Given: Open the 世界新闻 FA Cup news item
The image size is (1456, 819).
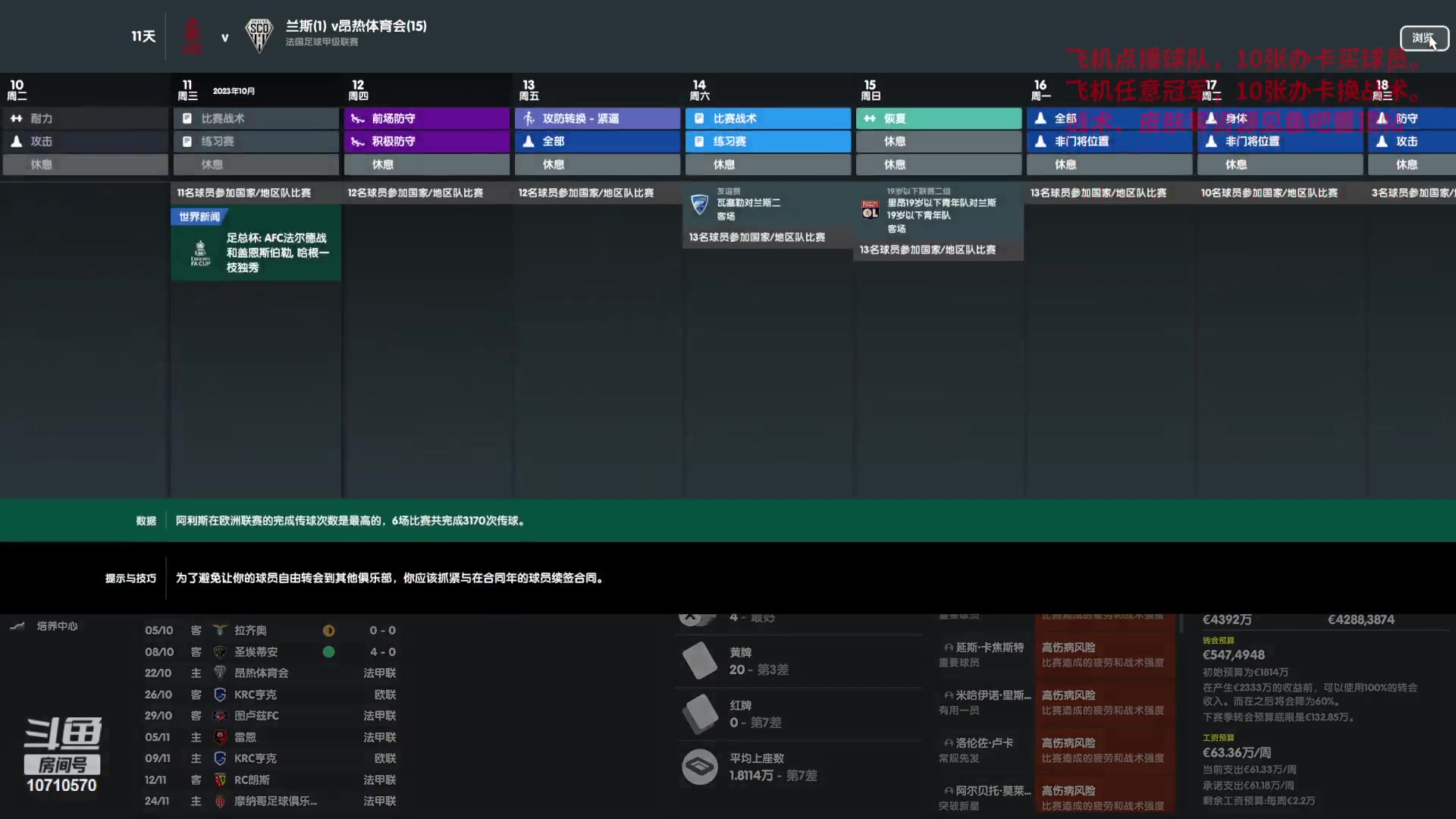Looking at the screenshot, I should point(256,244).
